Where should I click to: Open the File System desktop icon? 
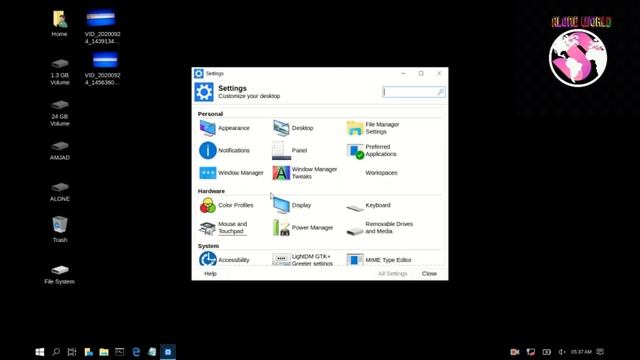pos(60,275)
